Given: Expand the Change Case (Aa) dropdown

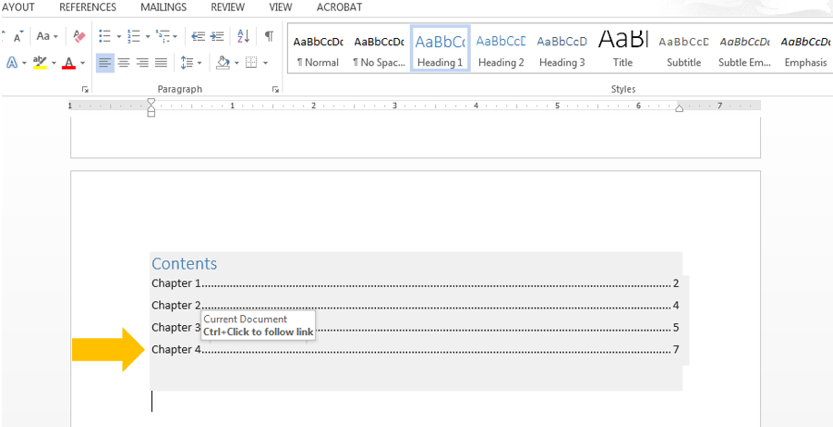Looking at the screenshot, I should (x=47, y=37).
